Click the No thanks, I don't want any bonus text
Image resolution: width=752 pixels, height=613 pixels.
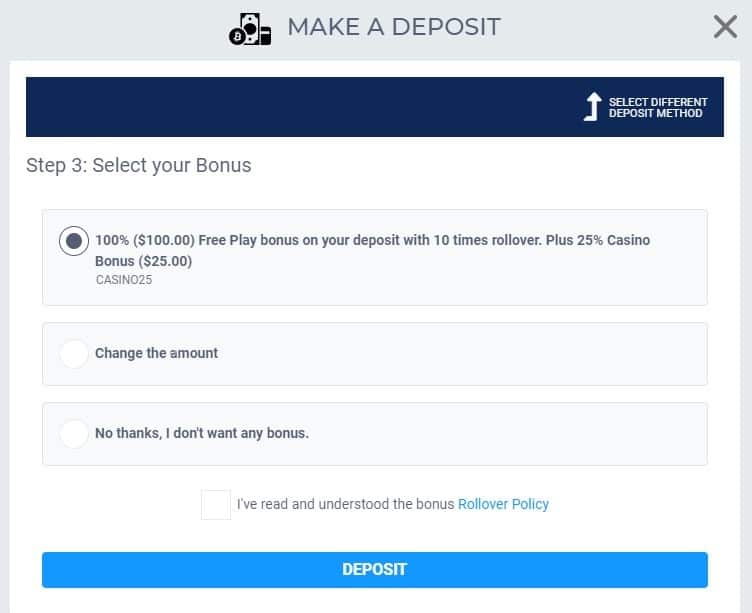[x=202, y=433]
